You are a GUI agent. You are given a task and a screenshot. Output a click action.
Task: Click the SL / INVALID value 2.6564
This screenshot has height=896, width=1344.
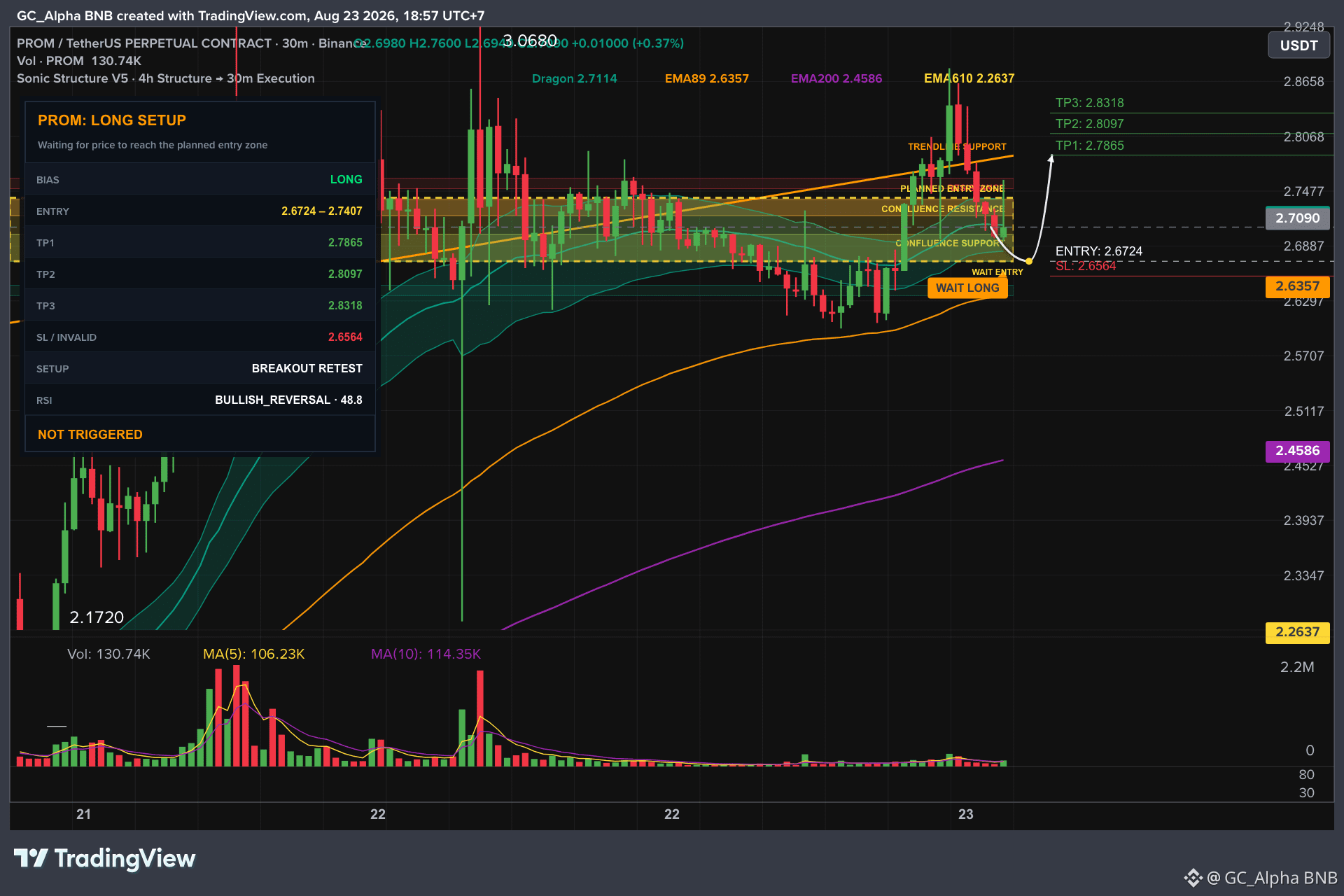coord(345,337)
